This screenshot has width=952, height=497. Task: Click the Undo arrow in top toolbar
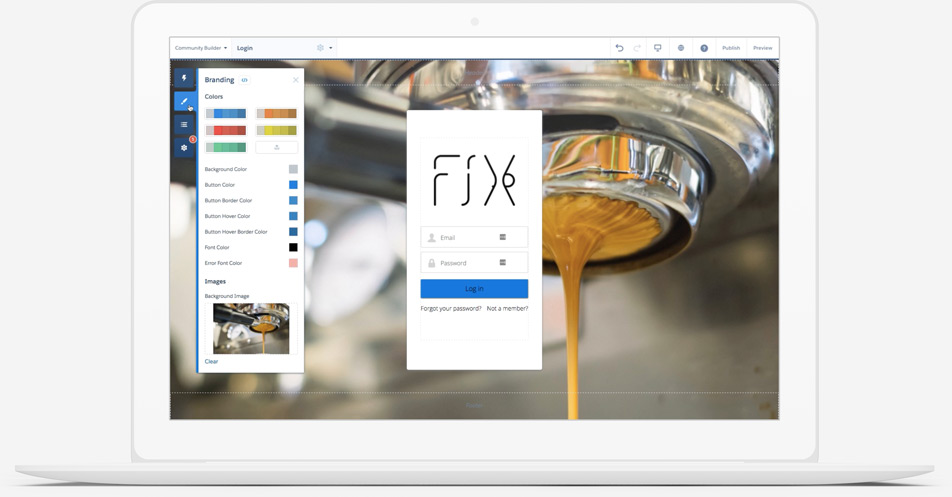(619, 48)
